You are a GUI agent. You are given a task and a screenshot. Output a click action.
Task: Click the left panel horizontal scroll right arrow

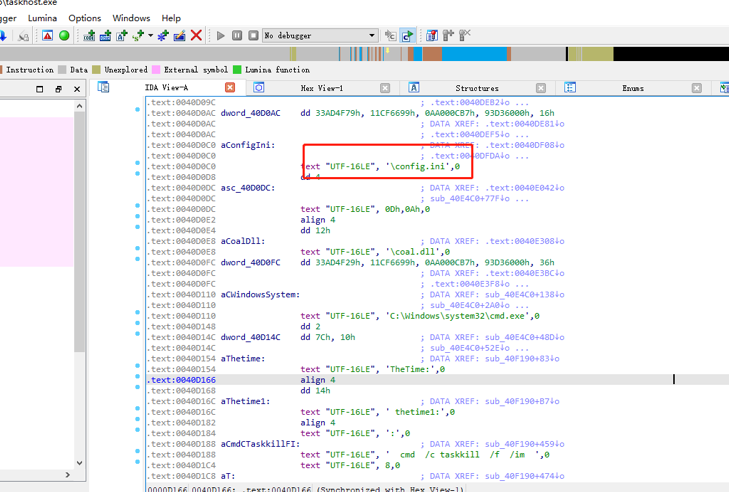(68, 475)
